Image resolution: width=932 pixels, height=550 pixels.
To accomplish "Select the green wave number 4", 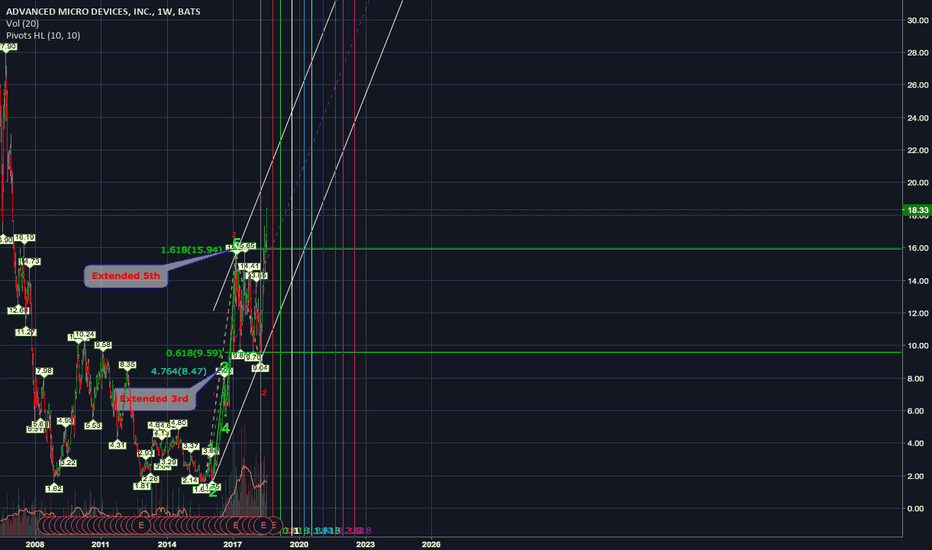I will 226,428.
